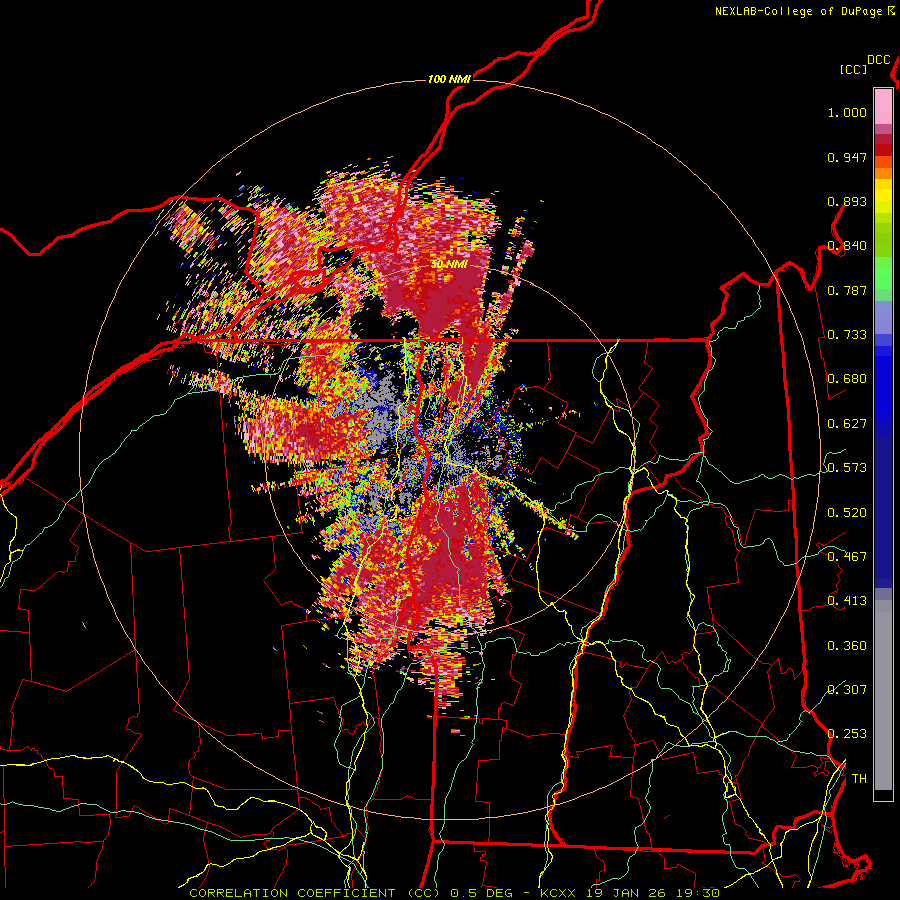Click the 0.840 scale value
This screenshot has width=900, height=900.
(847, 246)
